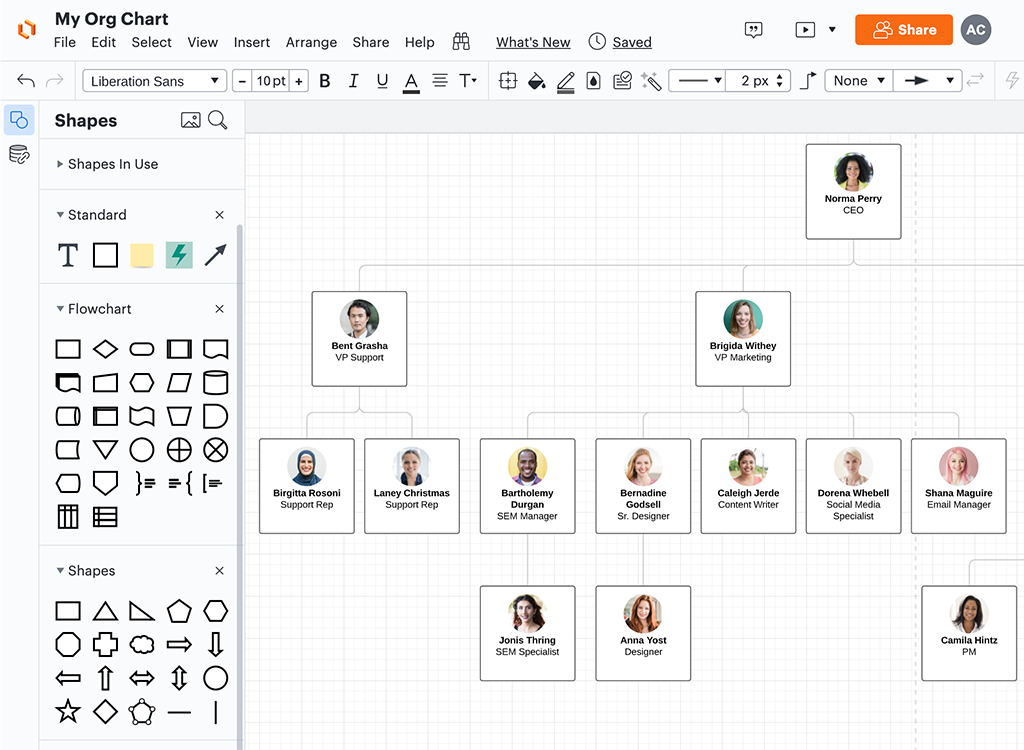This screenshot has width=1024, height=750.
Task: Open the Insert menu
Action: coord(251,42)
